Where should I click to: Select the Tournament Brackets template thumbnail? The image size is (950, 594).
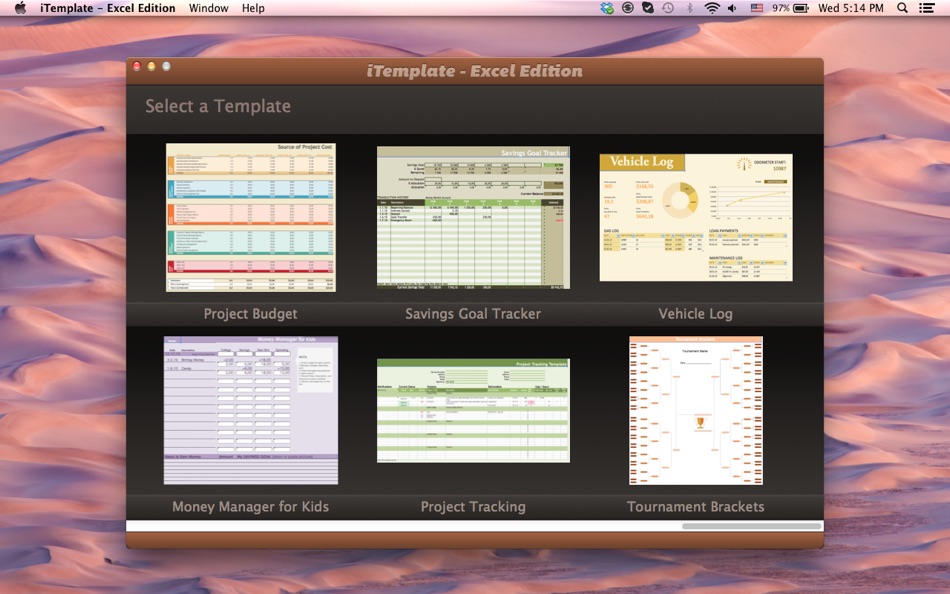(x=696, y=410)
